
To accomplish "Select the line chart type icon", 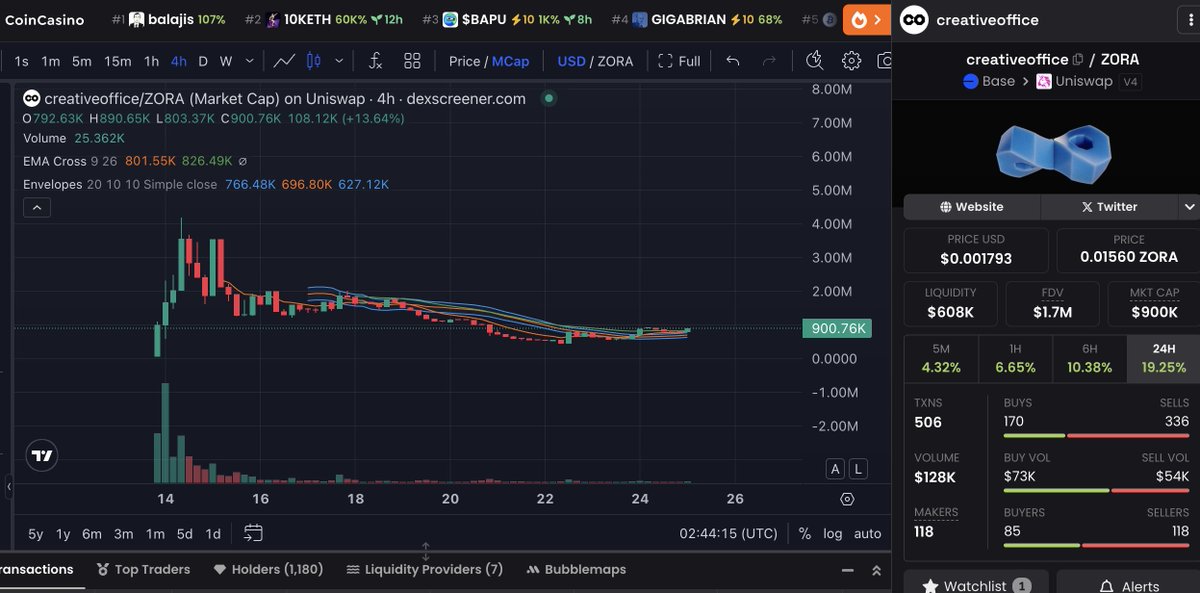I will tap(285, 60).
